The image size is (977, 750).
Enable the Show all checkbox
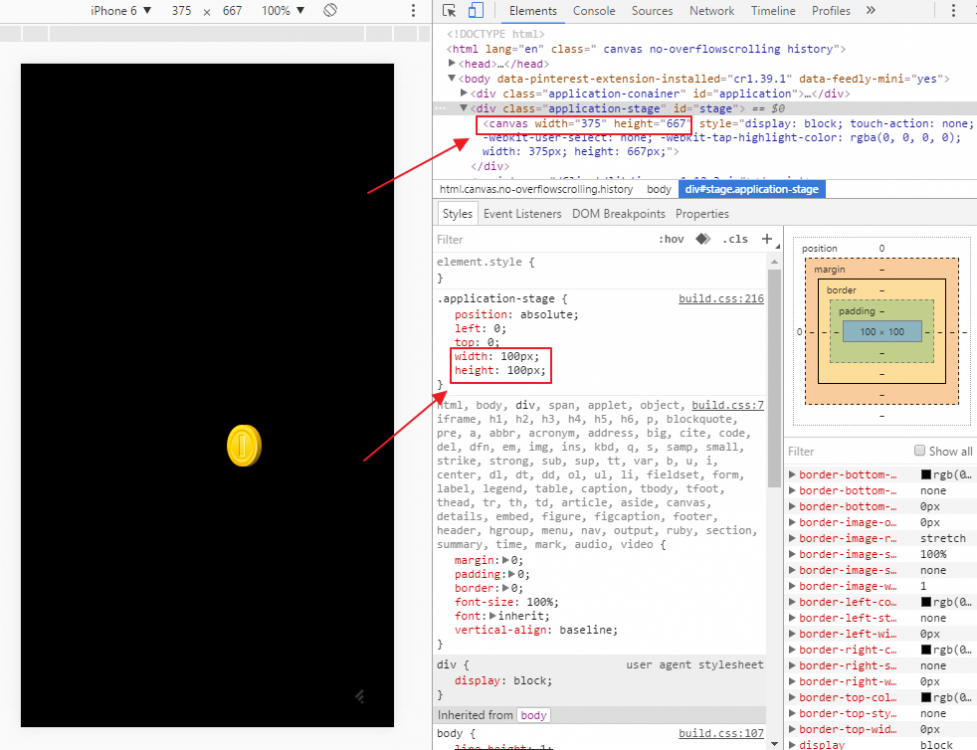[x=919, y=450]
